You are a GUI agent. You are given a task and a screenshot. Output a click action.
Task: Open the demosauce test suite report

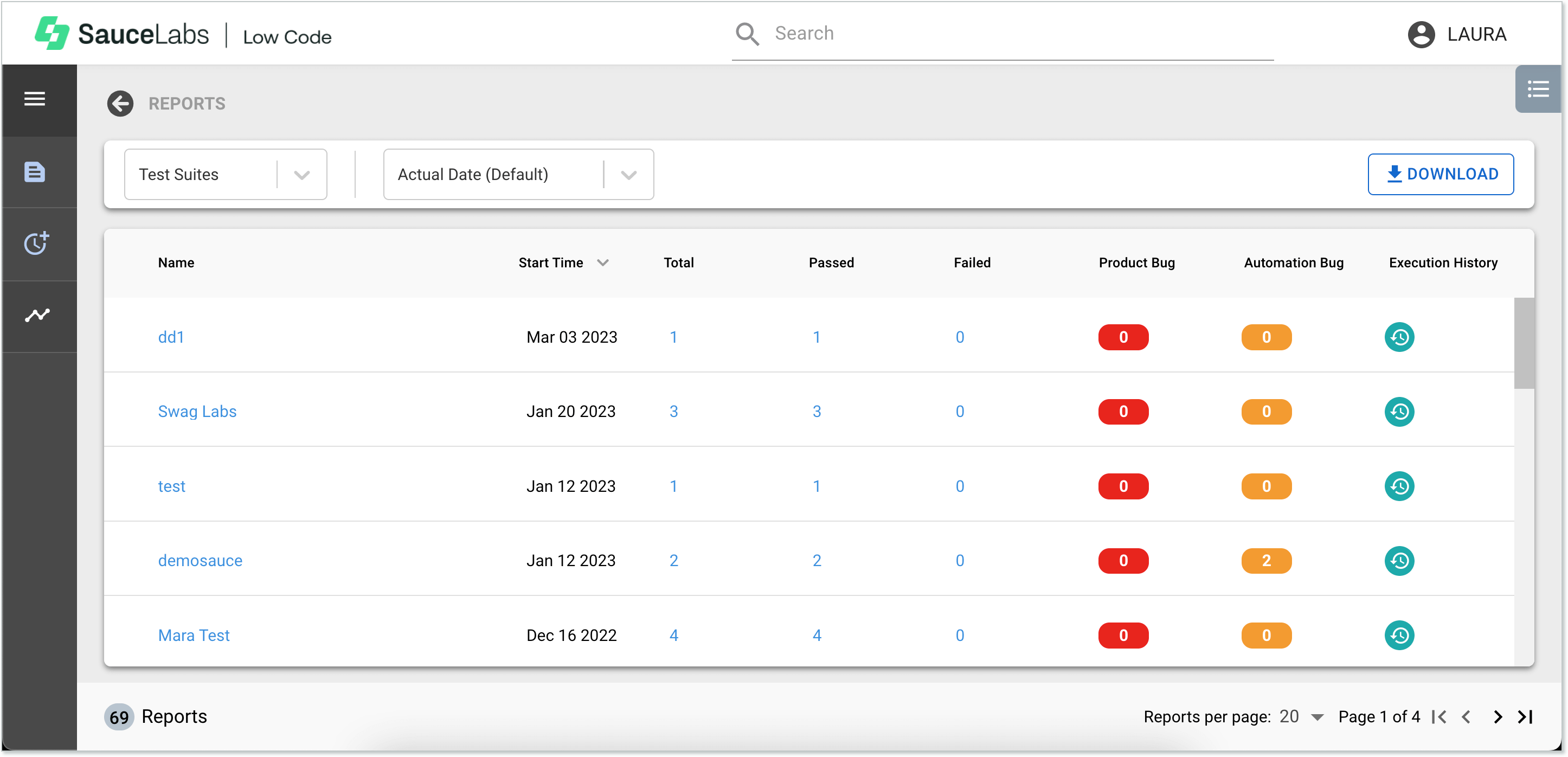[x=200, y=560]
